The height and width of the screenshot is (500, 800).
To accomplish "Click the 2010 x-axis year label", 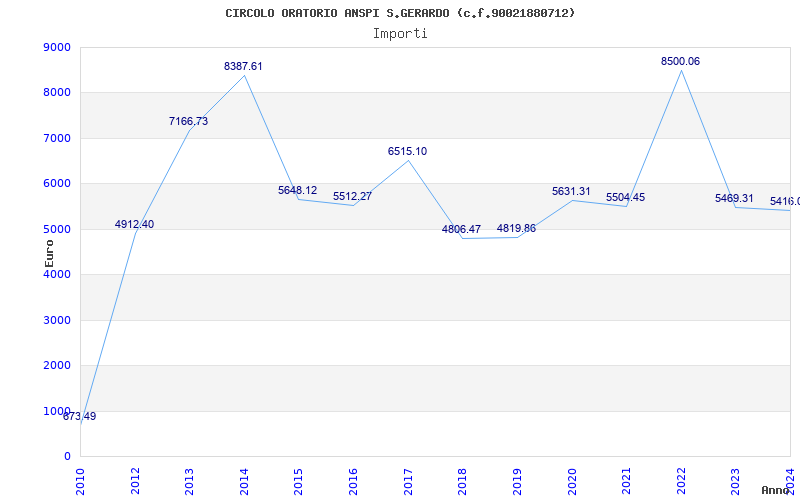I will tap(81, 482).
